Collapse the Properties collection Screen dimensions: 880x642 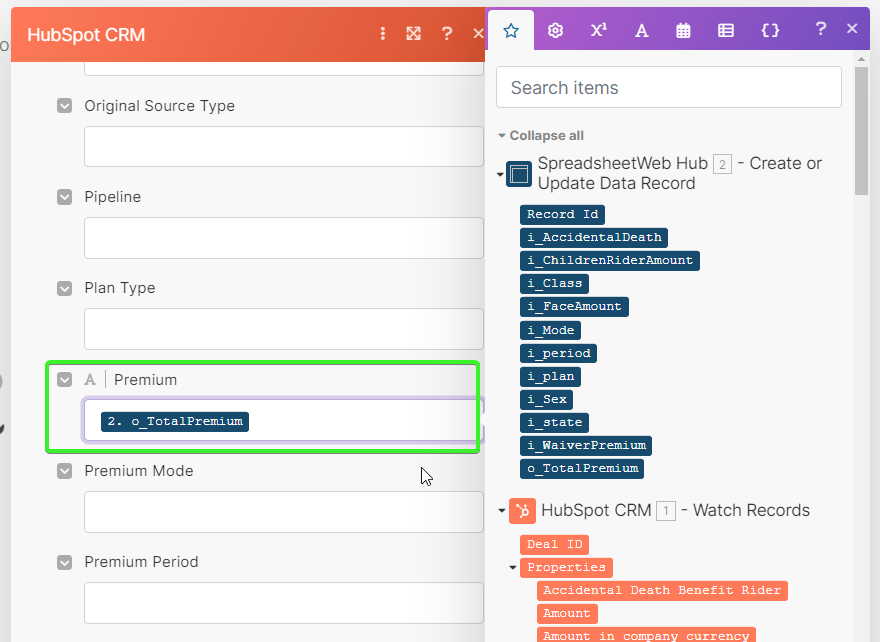click(x=512, y=567)
